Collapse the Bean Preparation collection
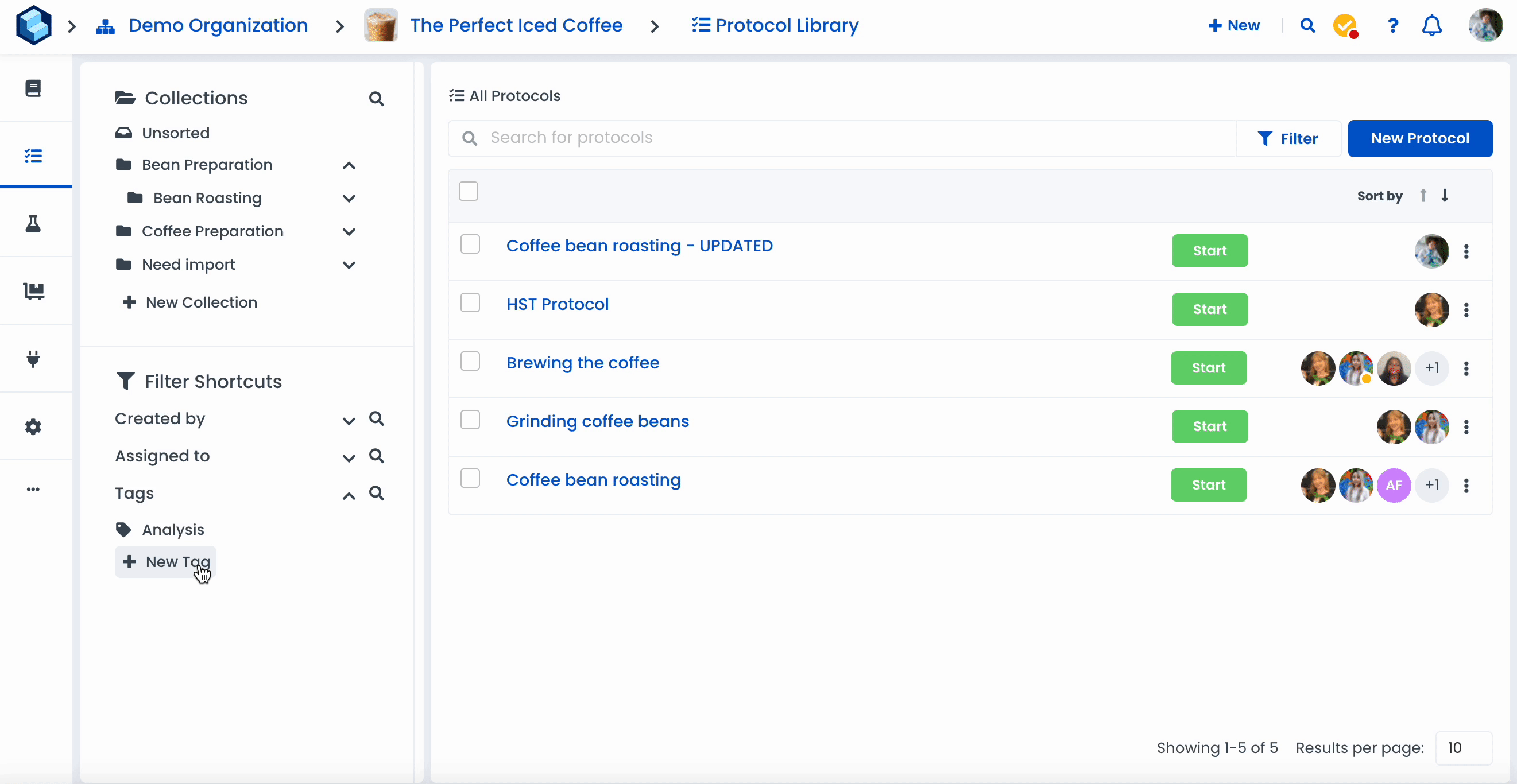 click(349, 165)
